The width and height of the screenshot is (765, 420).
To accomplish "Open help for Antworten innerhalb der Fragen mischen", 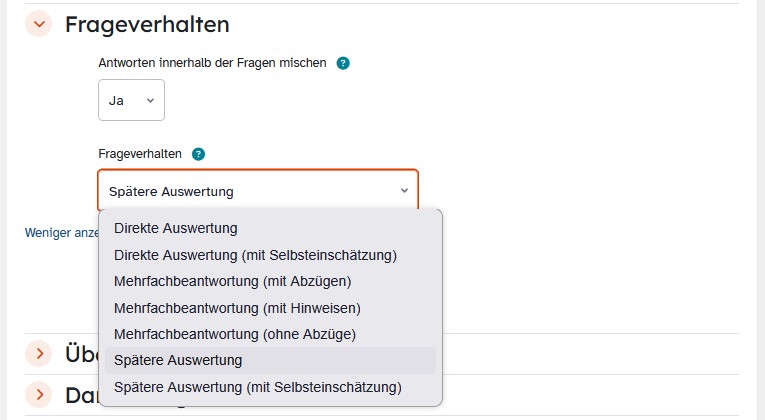I will tap(343, 63).
